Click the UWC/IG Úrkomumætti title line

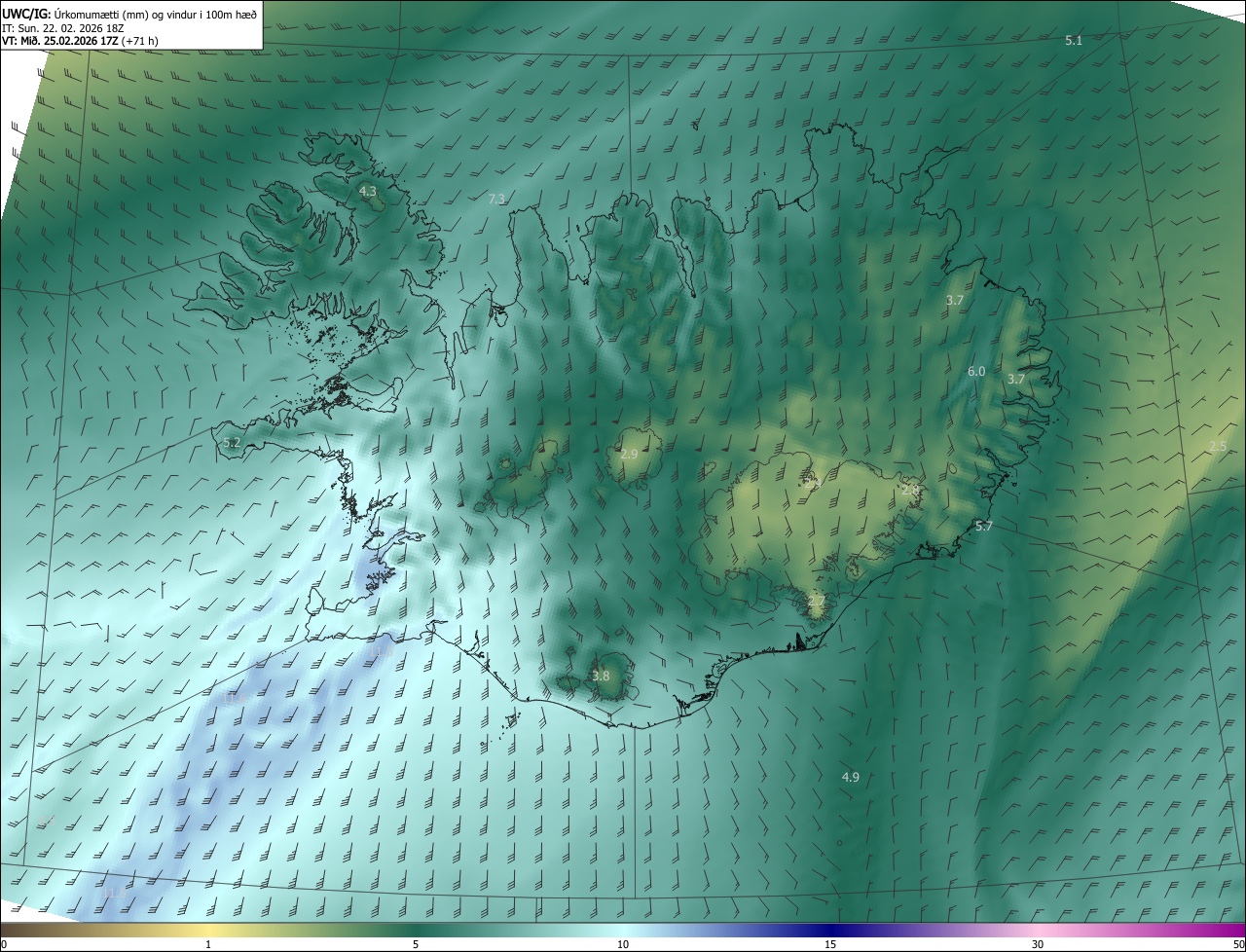[x=129, y=13]
